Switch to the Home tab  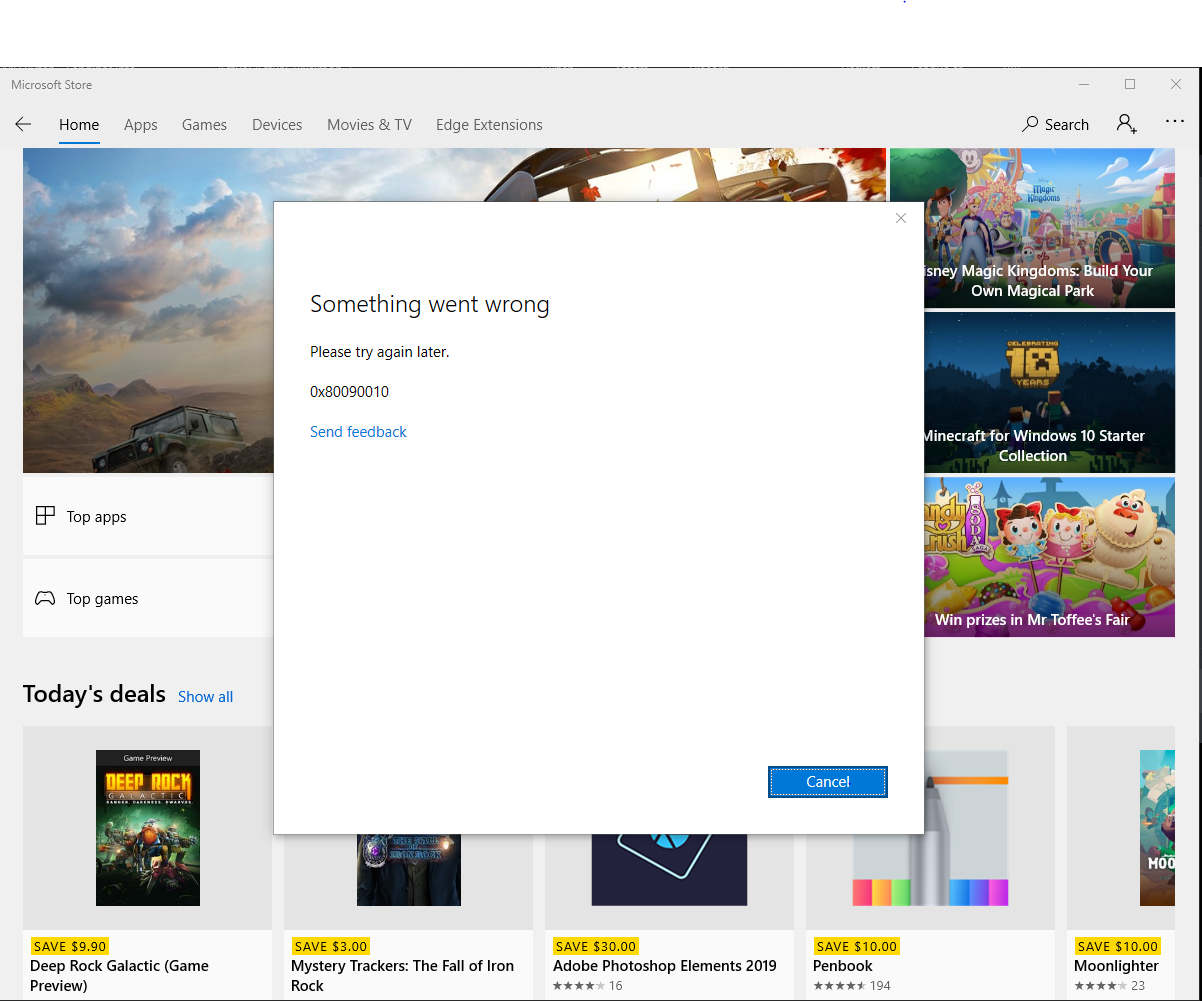(x=79, y=125)
